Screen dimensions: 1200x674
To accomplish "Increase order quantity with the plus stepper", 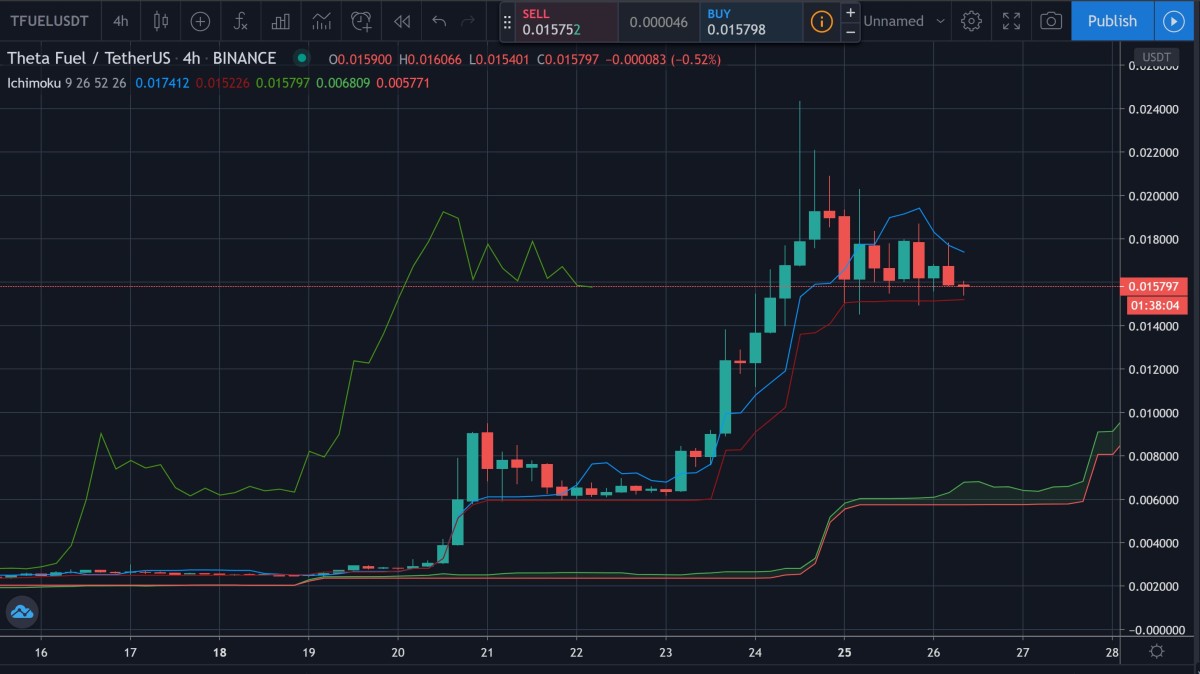I will pos(850,12).
